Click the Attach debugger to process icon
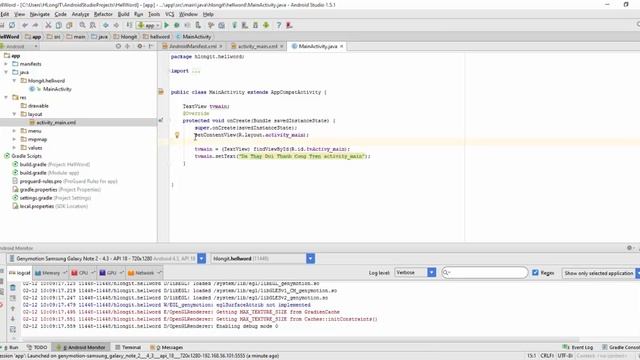 tap(198, 25)
